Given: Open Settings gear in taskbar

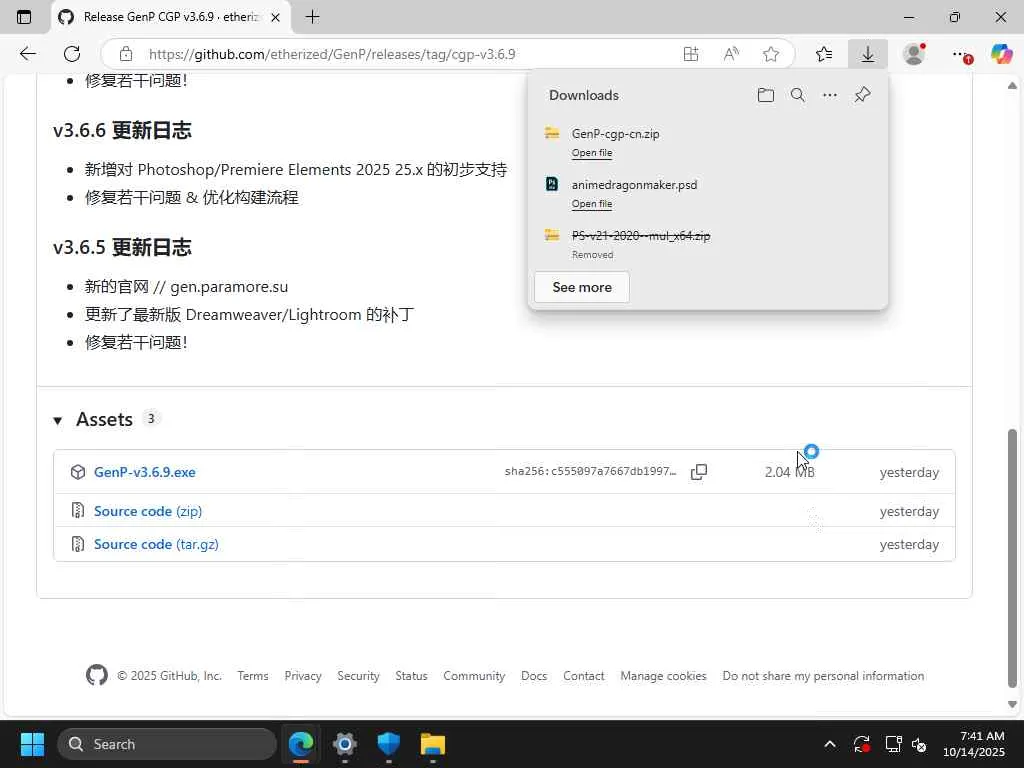Looking at the screenshot, I should 345,744.
